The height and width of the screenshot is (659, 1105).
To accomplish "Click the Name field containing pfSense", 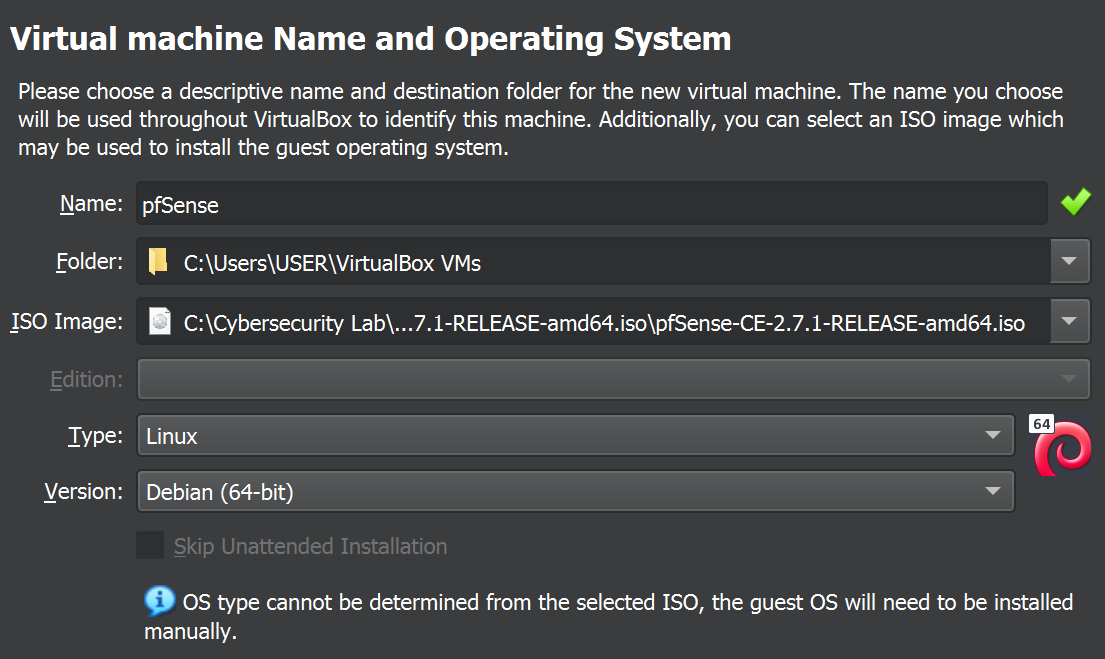I will (592, 205).
